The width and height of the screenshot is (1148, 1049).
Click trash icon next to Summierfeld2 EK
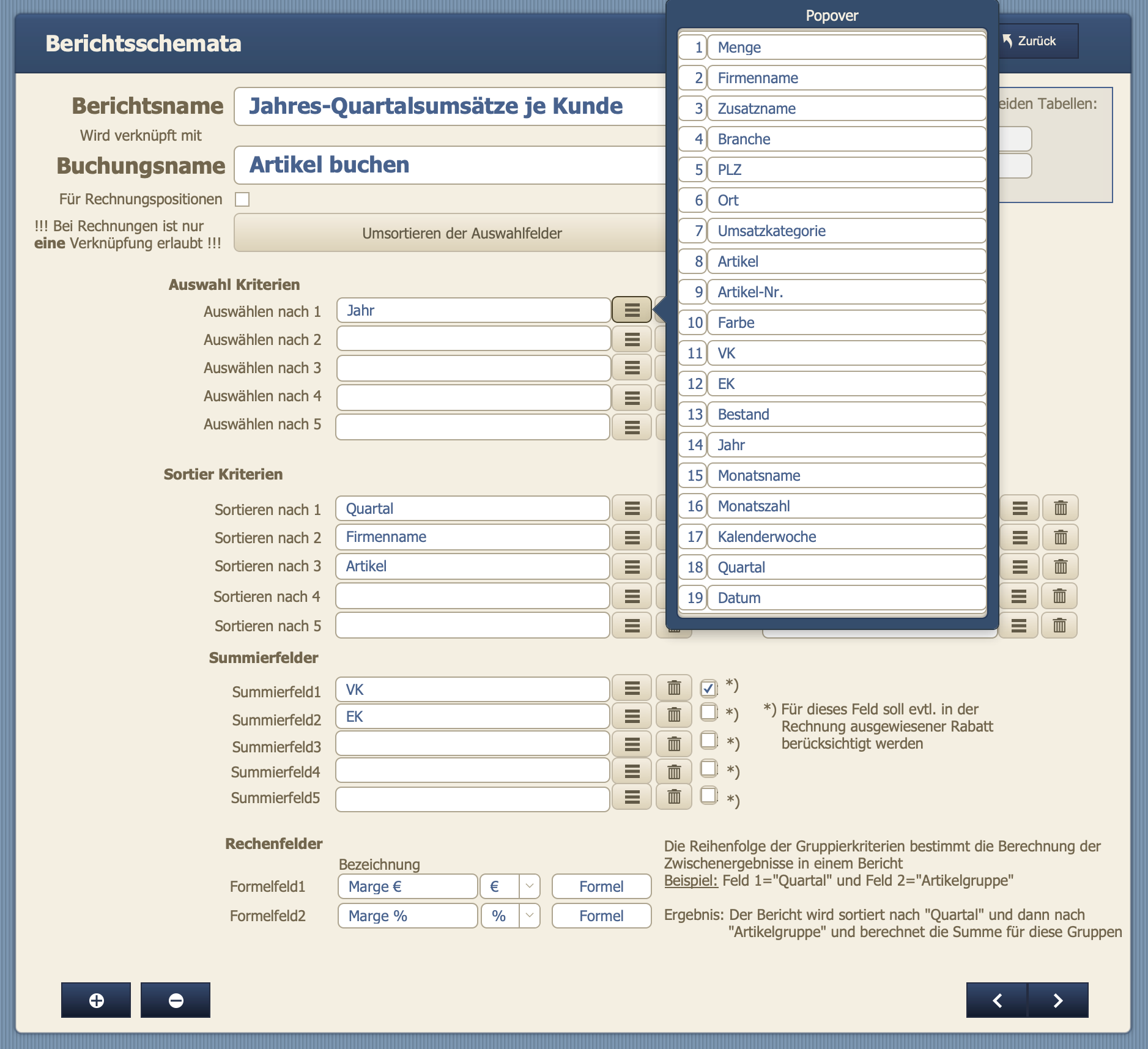point(674,715)
